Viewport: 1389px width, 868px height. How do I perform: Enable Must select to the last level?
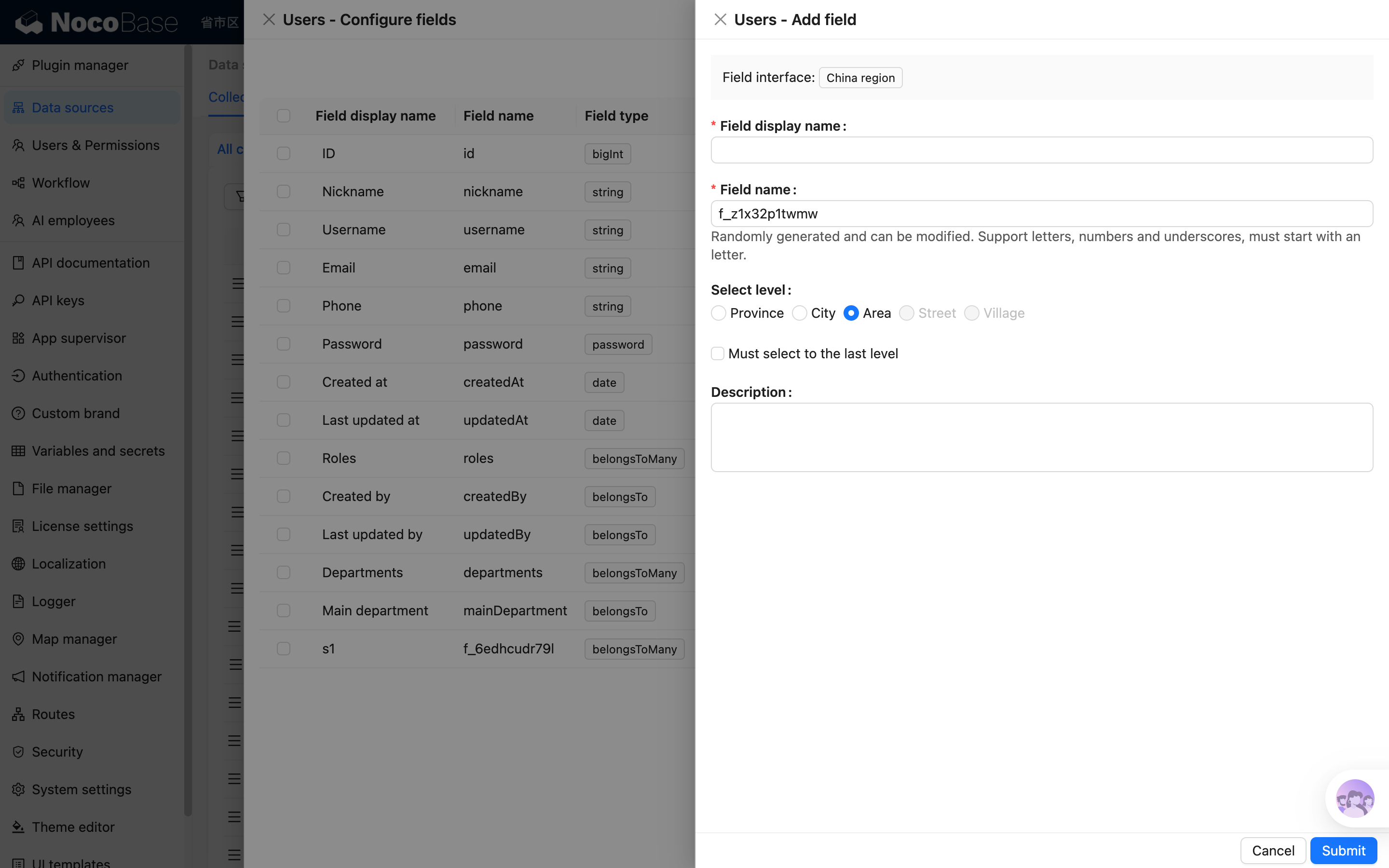[718, 353]
